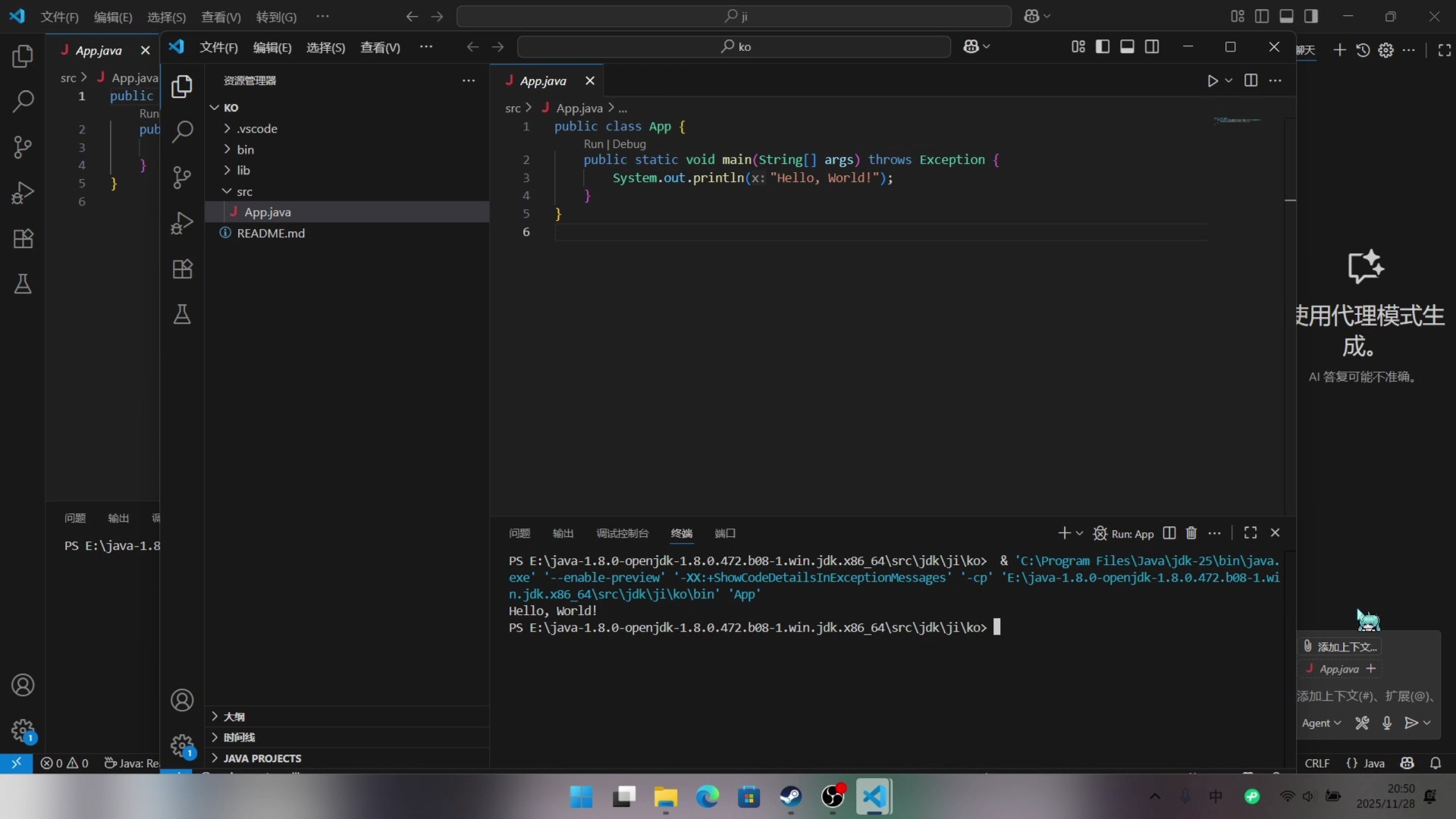Open the Agent mode dropdown
This screenshot has width=1456, height=819.
[x=1322, y=723]
